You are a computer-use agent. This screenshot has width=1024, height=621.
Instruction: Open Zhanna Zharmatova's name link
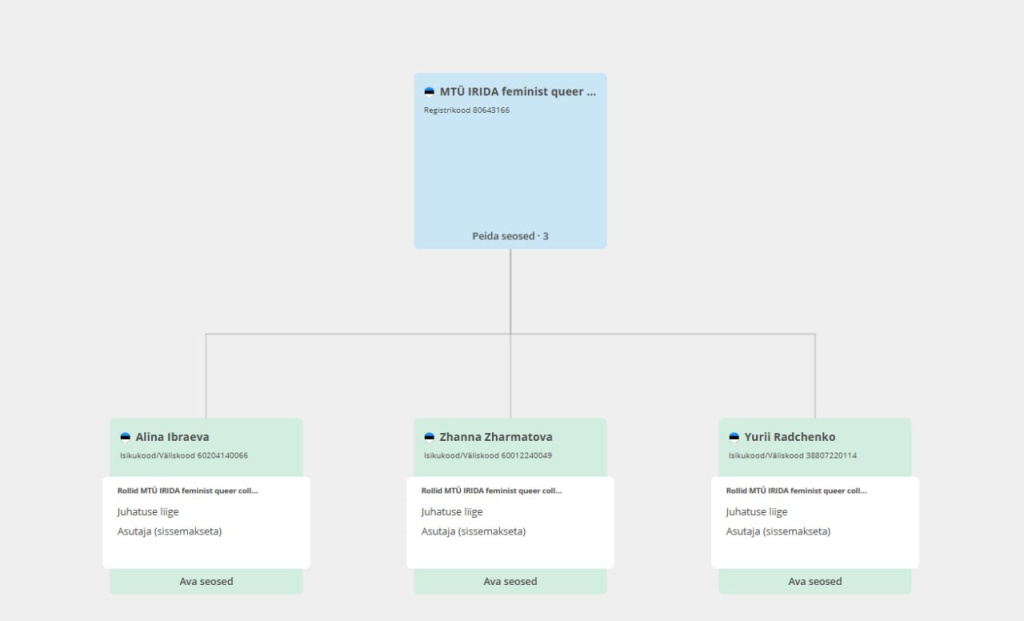coord(496,437)
